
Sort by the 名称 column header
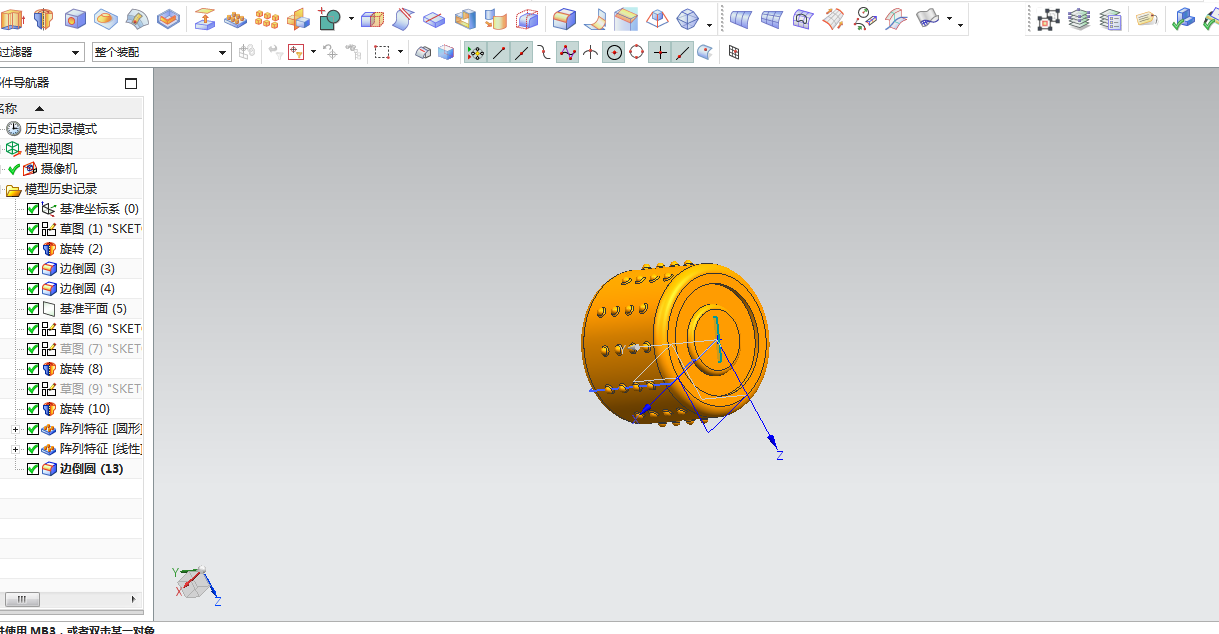click(71, 108)
